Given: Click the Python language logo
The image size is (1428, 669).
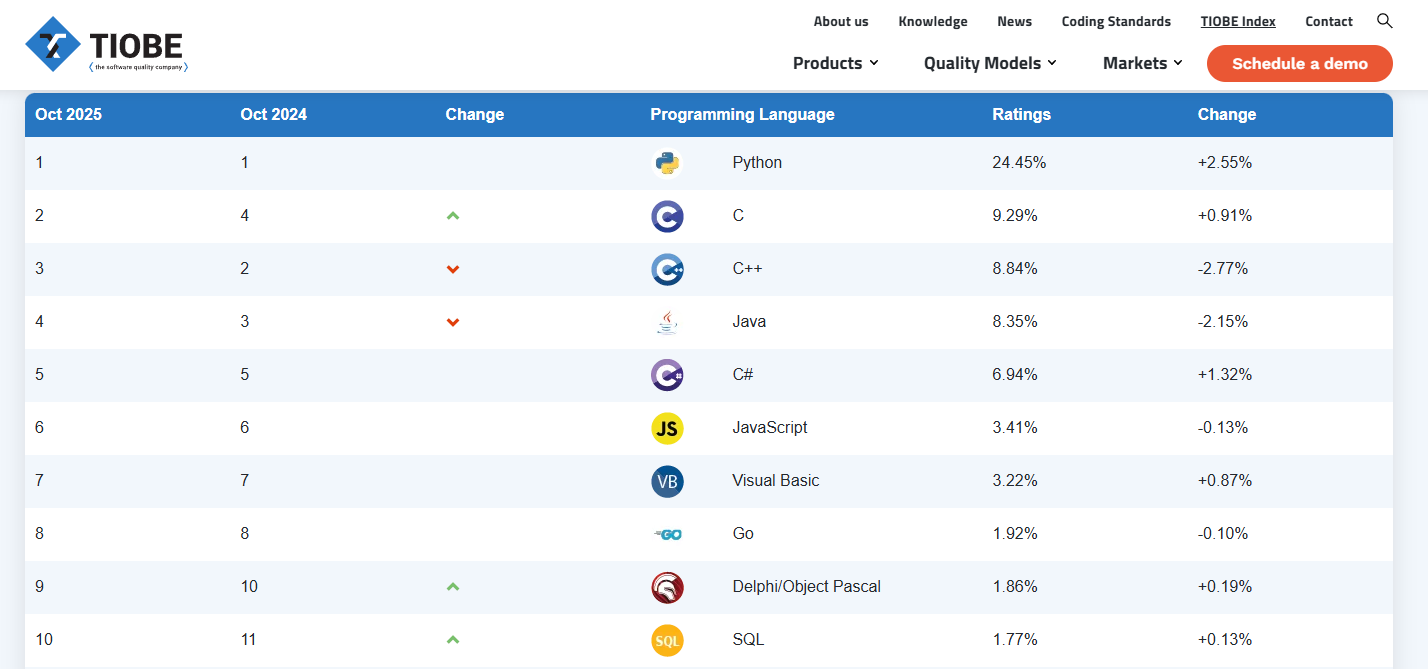Looking at the screenshot, I should point(667,163).
